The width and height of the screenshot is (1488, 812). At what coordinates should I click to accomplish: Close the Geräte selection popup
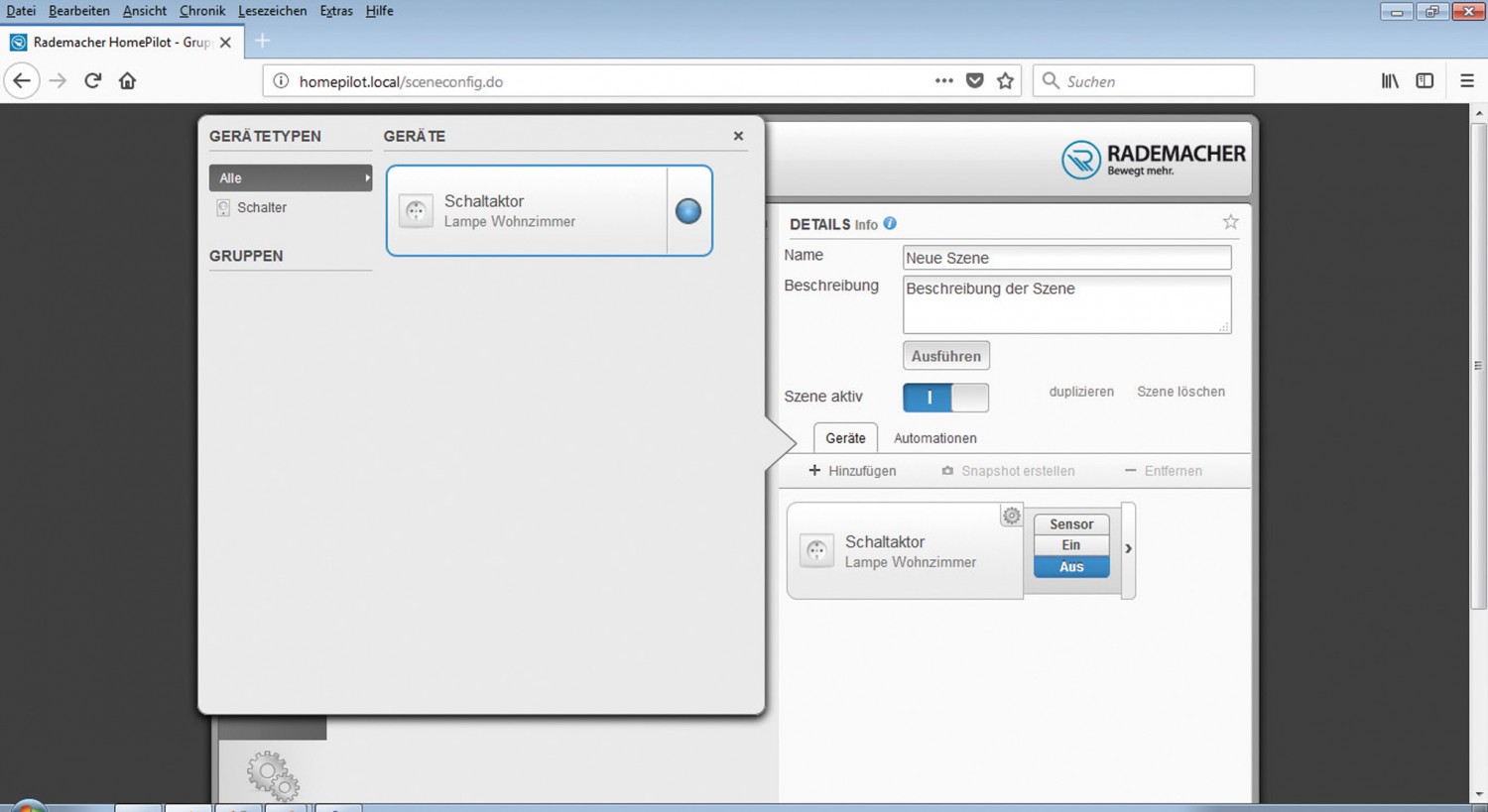click(738, 136)
